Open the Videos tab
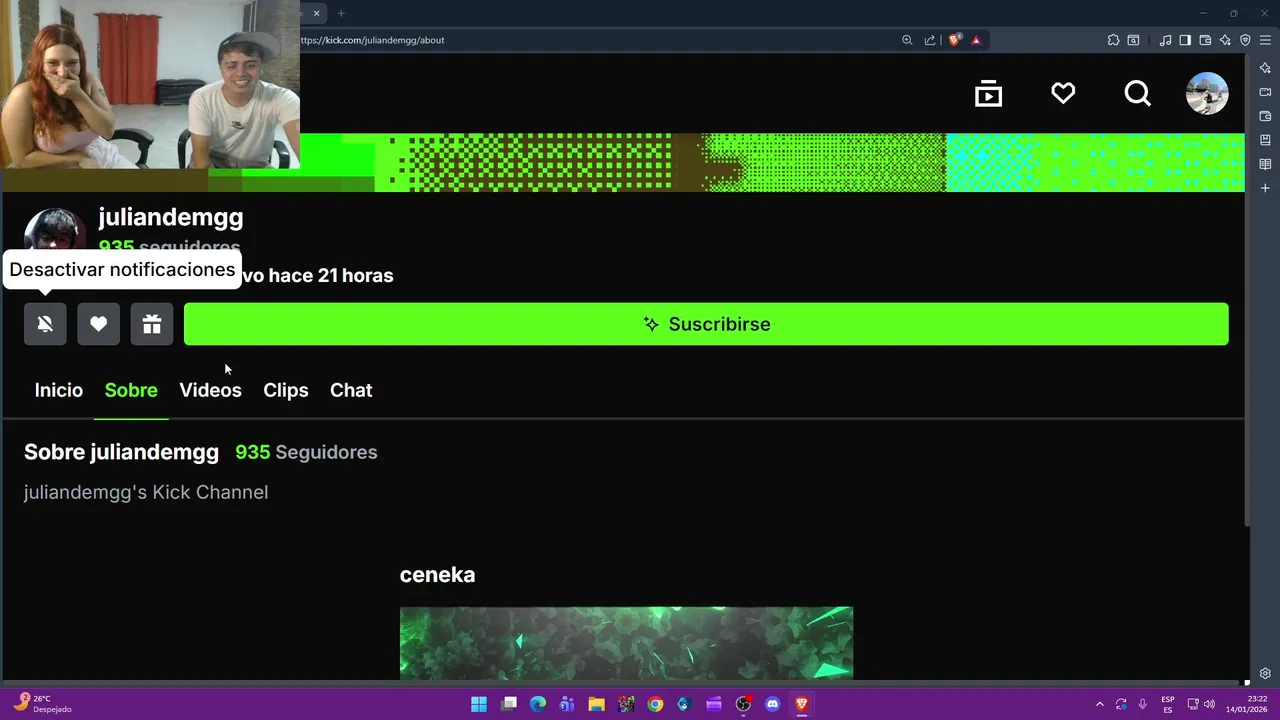This screenshot has height=720, width=1280. click(210, 390)
